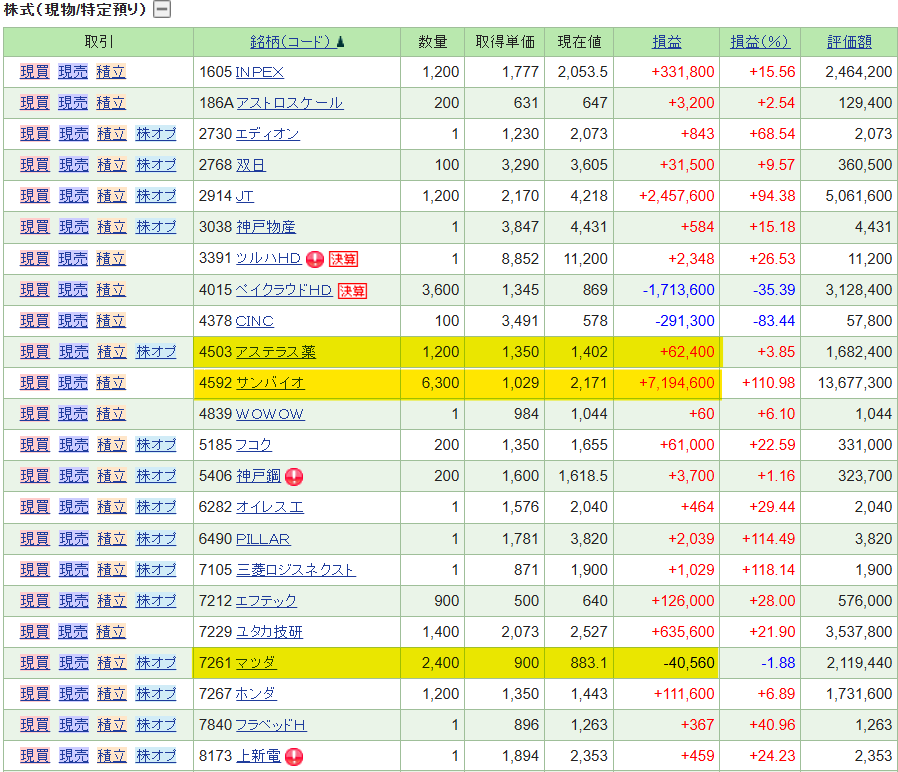Collapse the 株式(現物/特定預り) section
898x772 pixels.
click(163, 9)
